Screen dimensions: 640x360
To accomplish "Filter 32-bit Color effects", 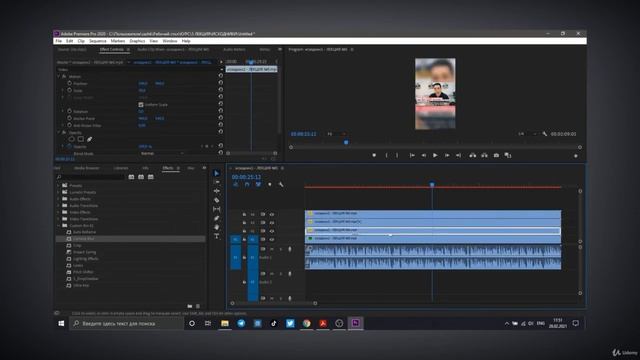I will point(141,177).
